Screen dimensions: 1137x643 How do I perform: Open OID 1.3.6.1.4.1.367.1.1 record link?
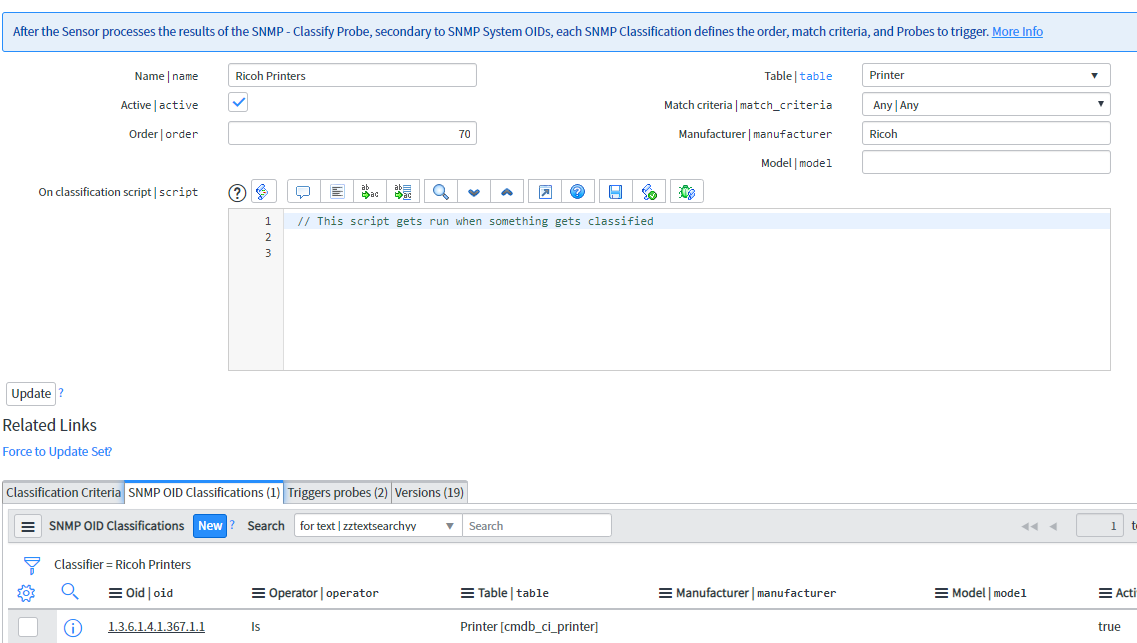click(157, 626)
